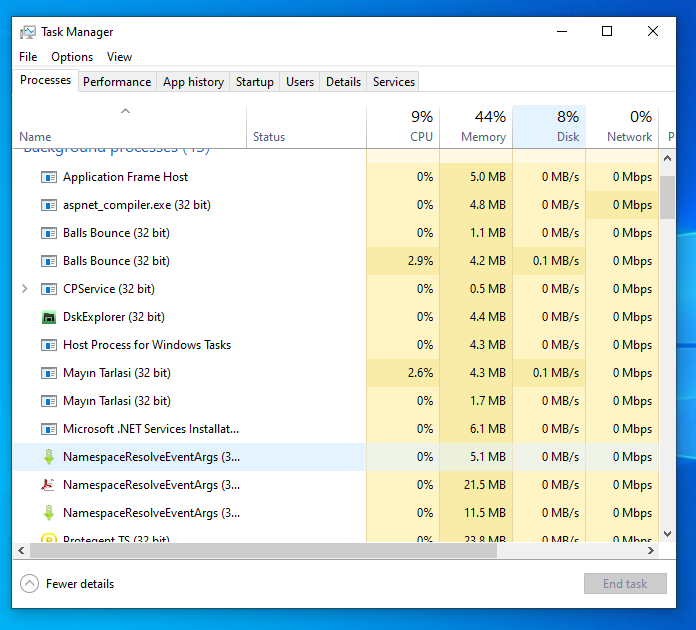Click the green arrow icon of the 11.5 MB process
The image size is (696, 630).
[x=49, y=513]
